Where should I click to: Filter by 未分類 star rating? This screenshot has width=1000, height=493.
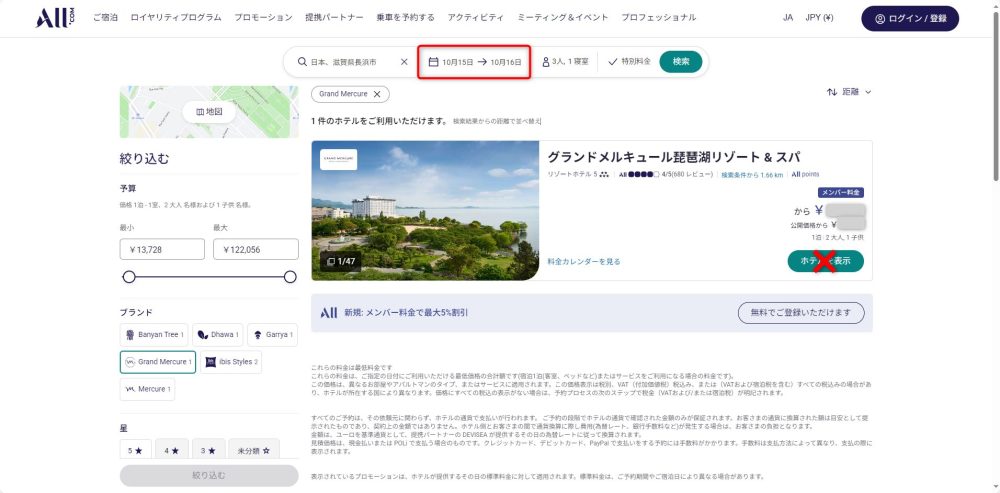[x=254, y=450]
